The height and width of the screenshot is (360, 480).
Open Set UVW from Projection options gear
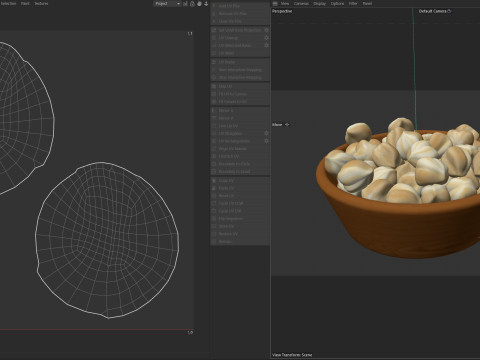pos(266,30)
